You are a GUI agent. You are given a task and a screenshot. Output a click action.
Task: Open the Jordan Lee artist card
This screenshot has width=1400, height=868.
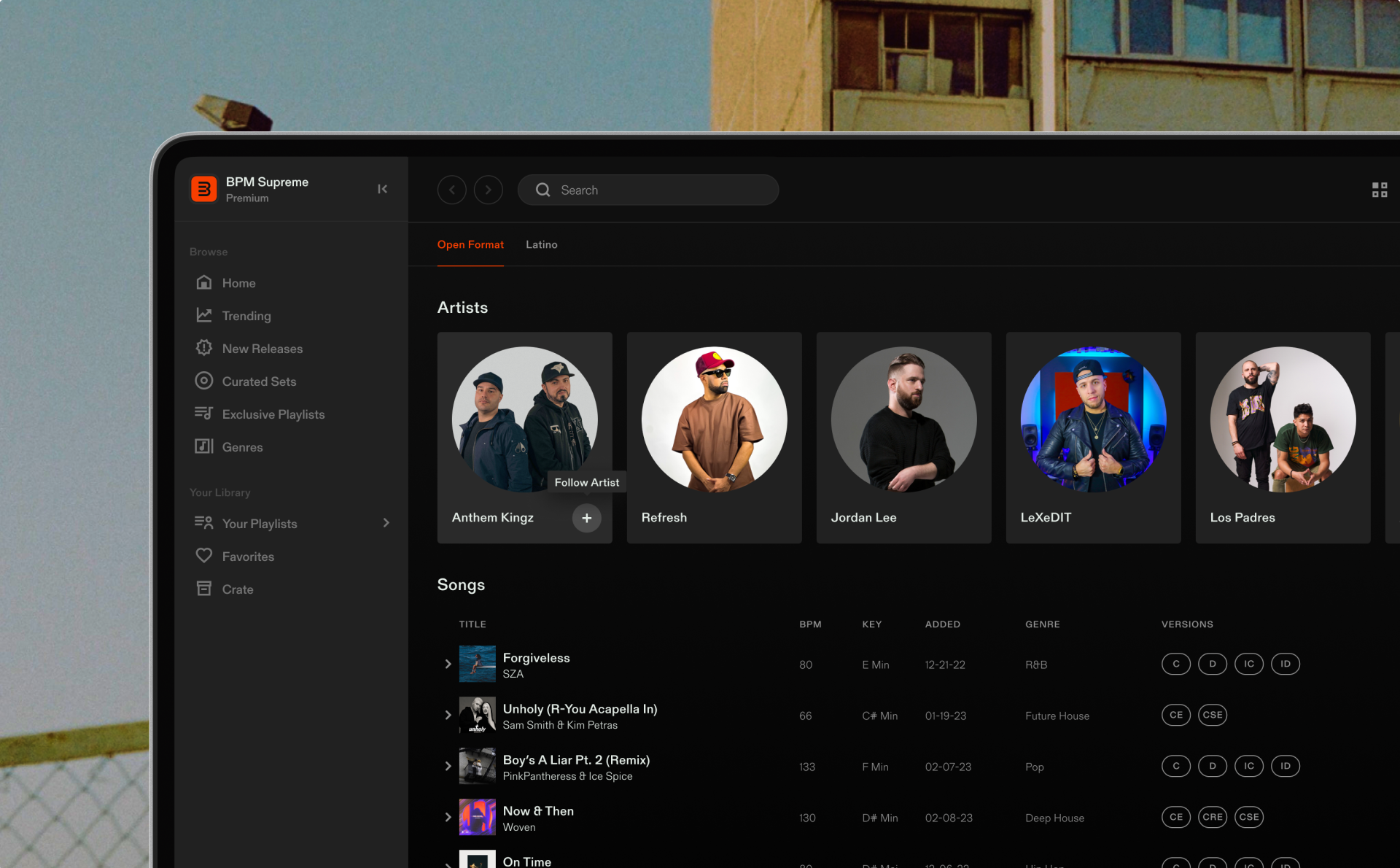(x=903, y=438)
